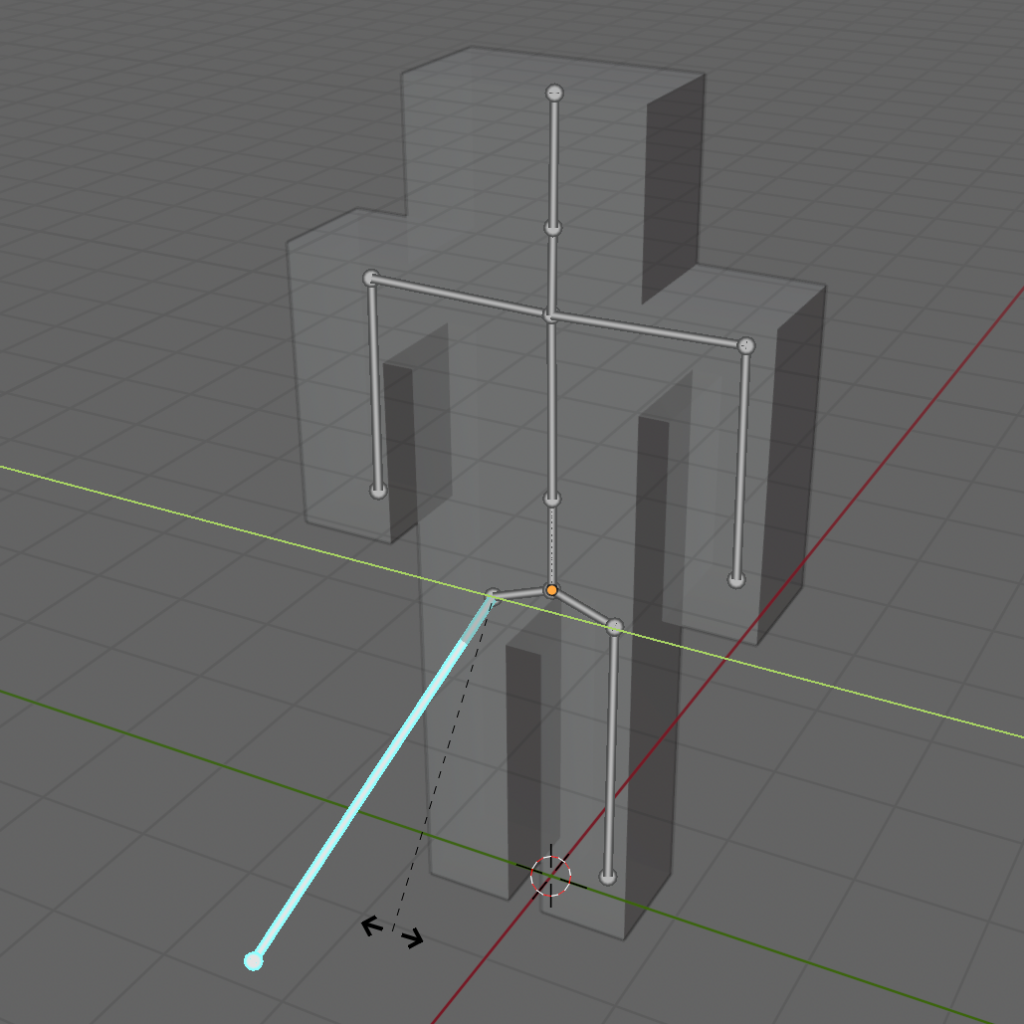Select the lower spine joint above the dotted line

[551, 498]
